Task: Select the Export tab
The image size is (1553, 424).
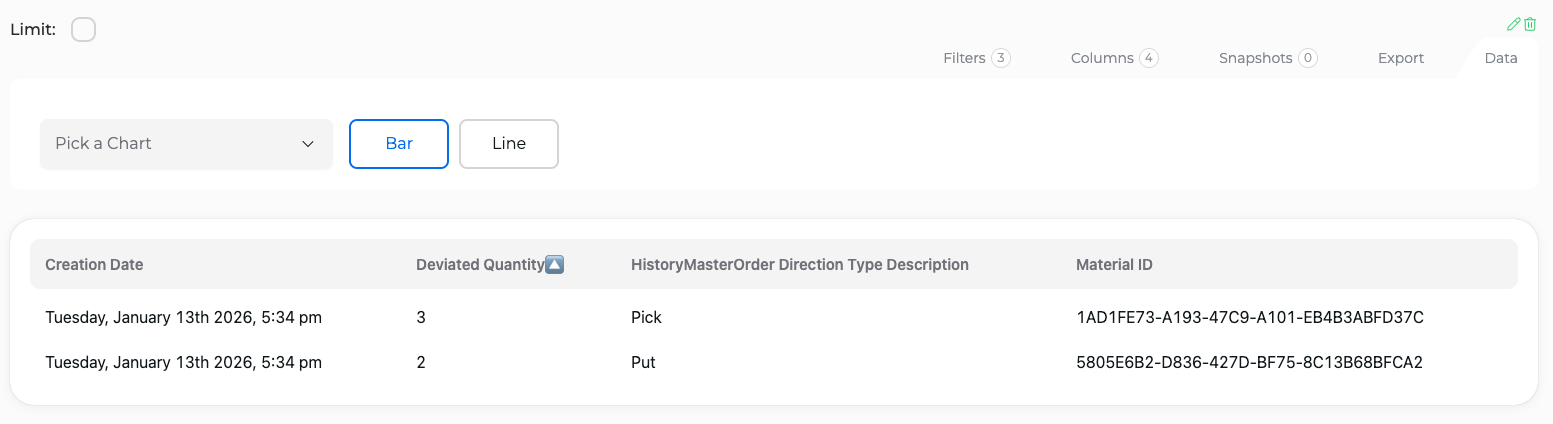Action: pos(1401,58)
